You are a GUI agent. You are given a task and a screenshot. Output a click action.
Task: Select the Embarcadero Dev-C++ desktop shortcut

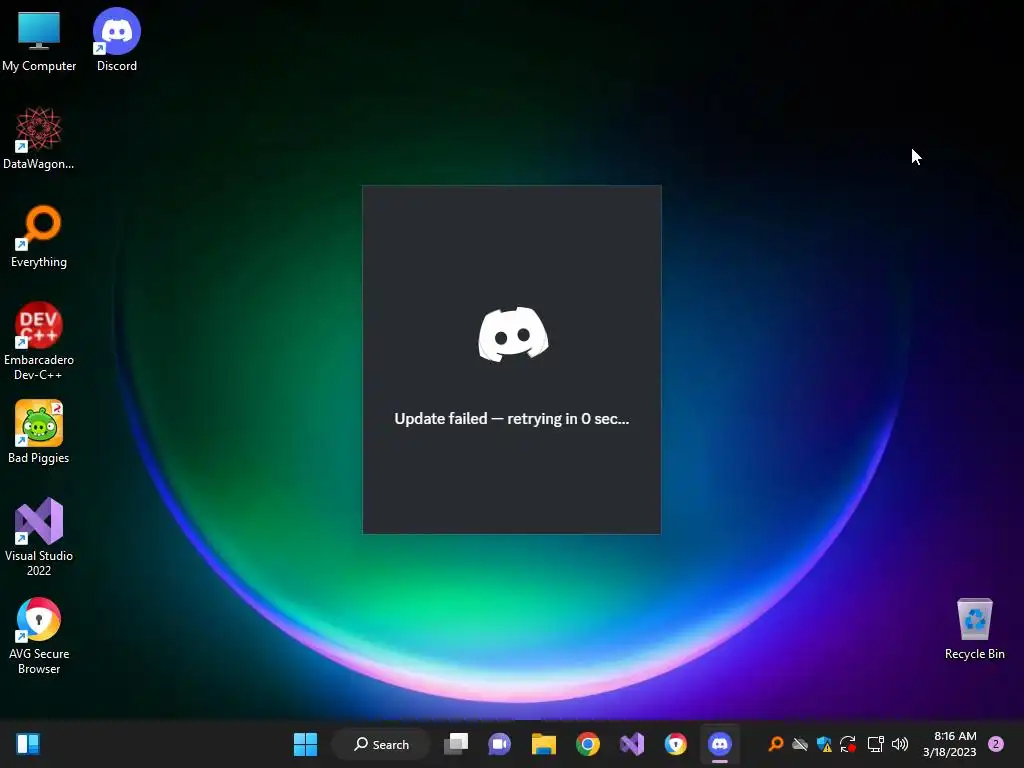[x=39, y=341]
